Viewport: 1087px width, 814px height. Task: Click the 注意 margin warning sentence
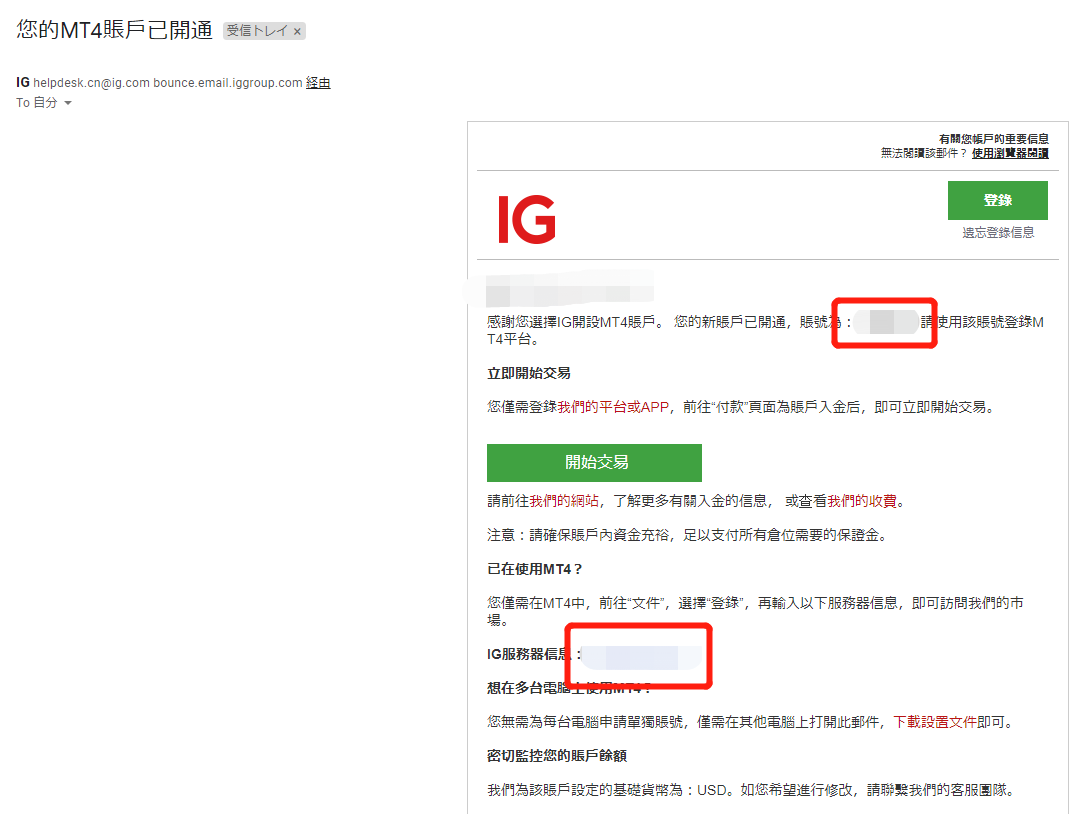[687, 535]
